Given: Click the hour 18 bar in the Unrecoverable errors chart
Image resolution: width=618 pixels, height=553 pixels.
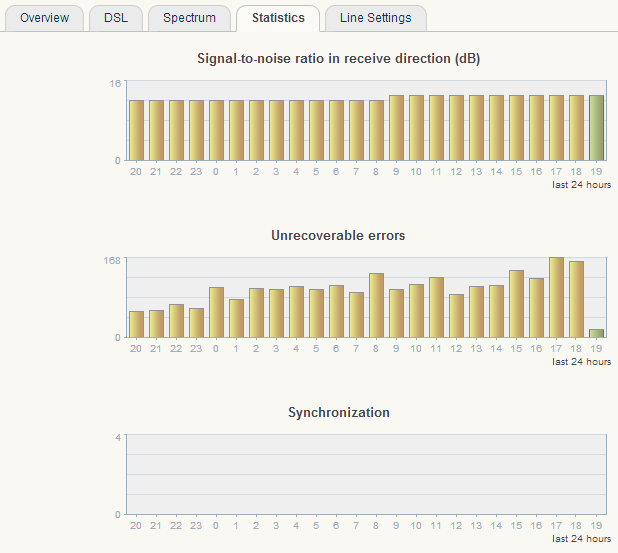Looking at the screenshot, I should coord(576,300).
